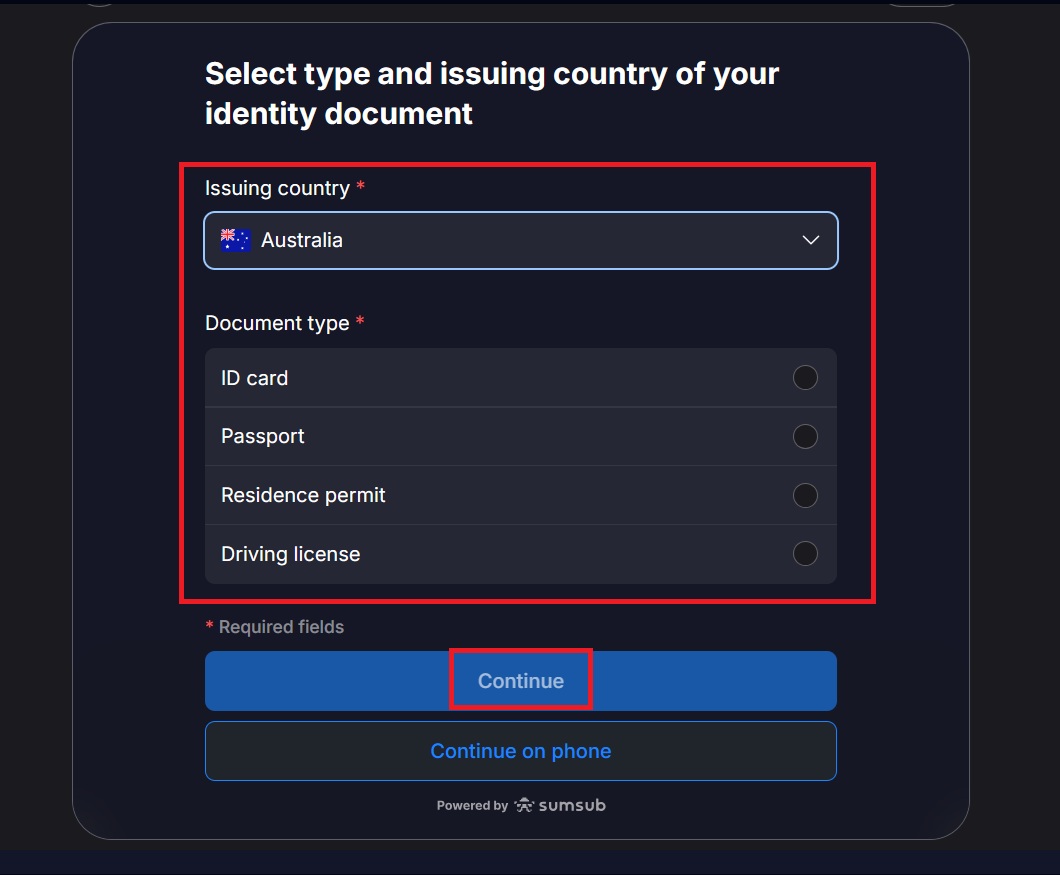Select the Passport radio button

pyautogui.click(x=805, y=436)
